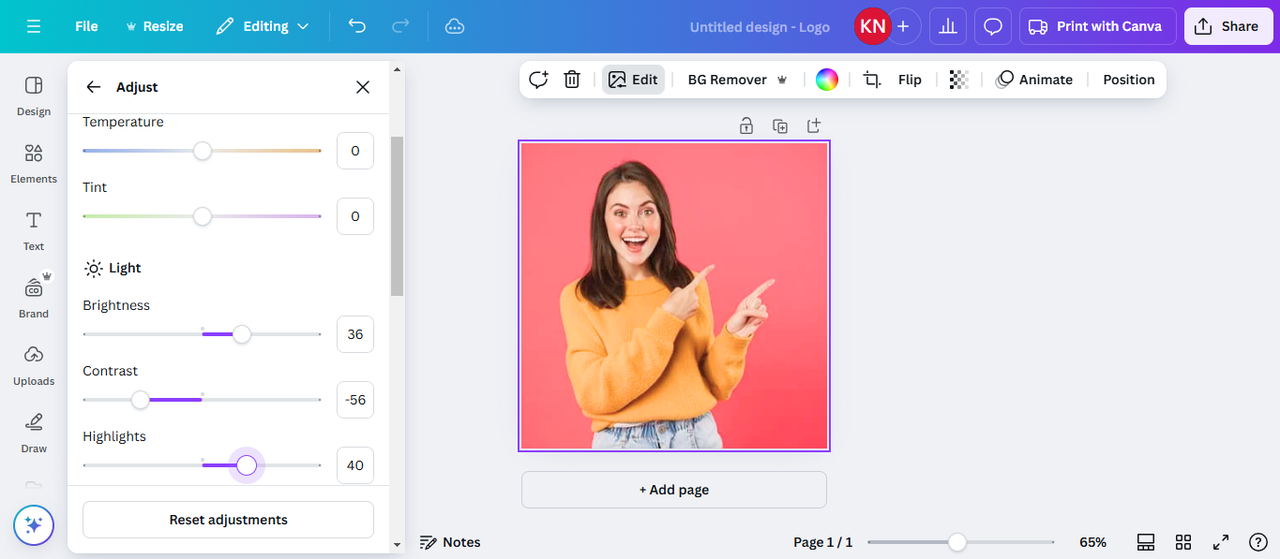The height and width of the screenshot is (559, 1280).
Task: Open the Position panel
Action: 1129,80
